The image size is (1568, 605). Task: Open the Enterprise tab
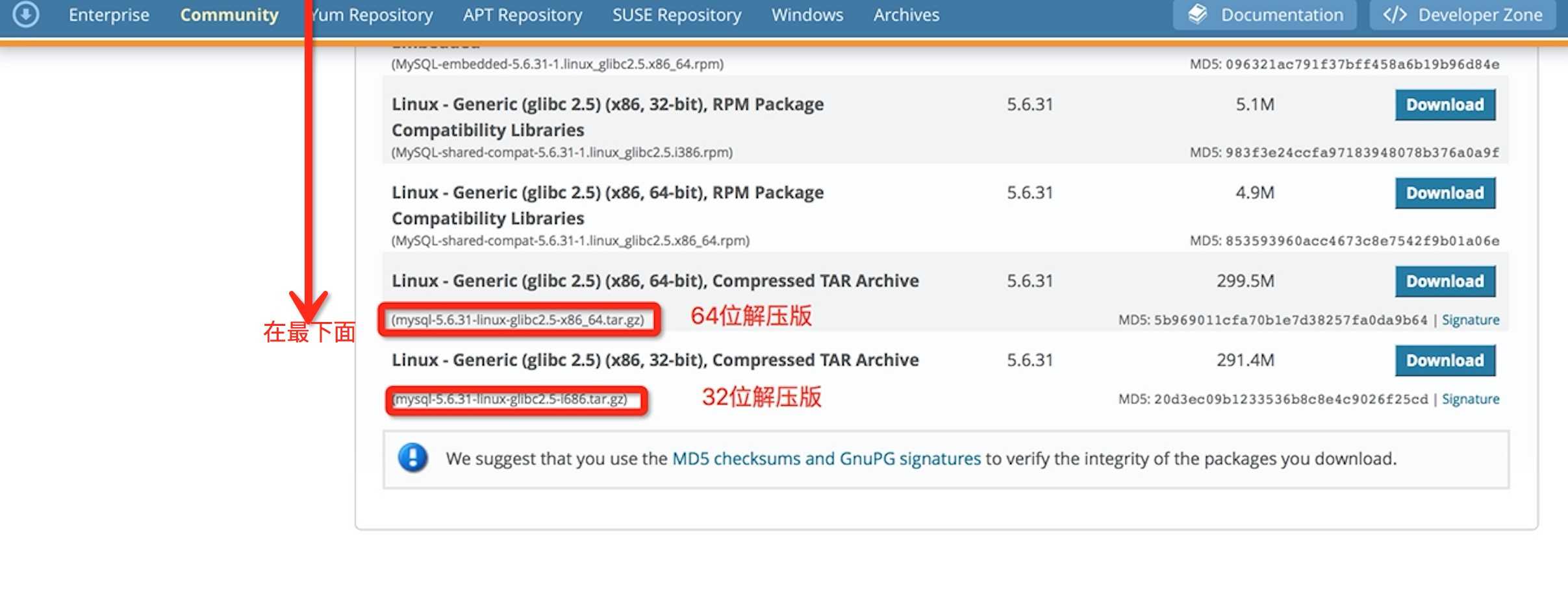108,14
